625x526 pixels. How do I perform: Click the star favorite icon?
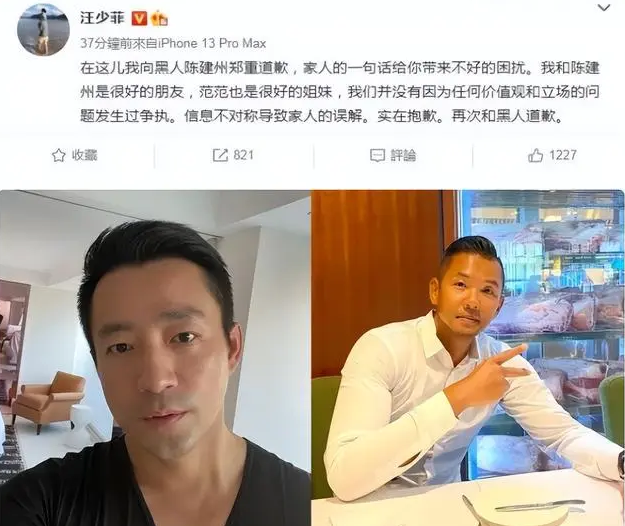click(59, 155)
